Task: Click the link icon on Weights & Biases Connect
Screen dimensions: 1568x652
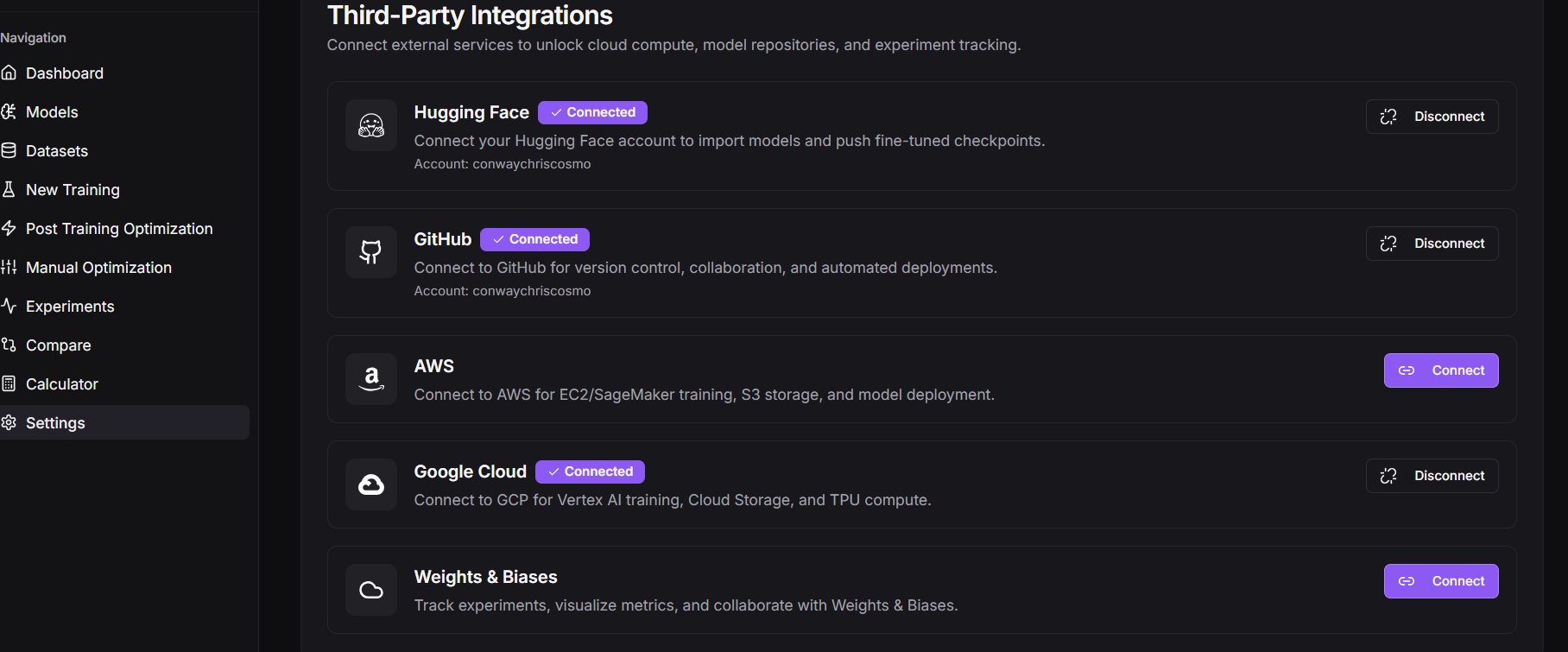Action: tap(1407, 581)
